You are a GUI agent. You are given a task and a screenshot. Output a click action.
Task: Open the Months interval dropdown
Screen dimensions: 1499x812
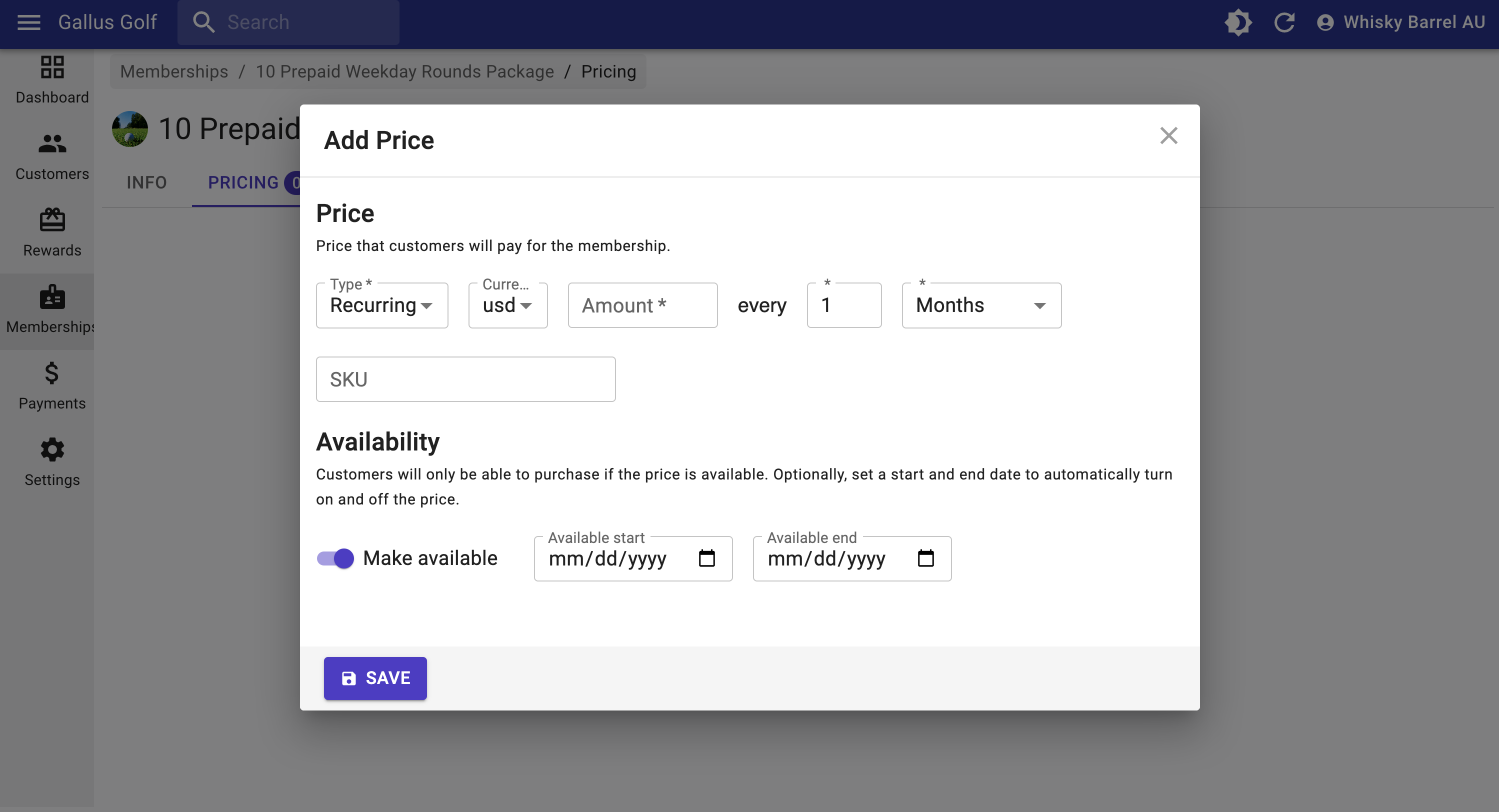pos(981,305)
